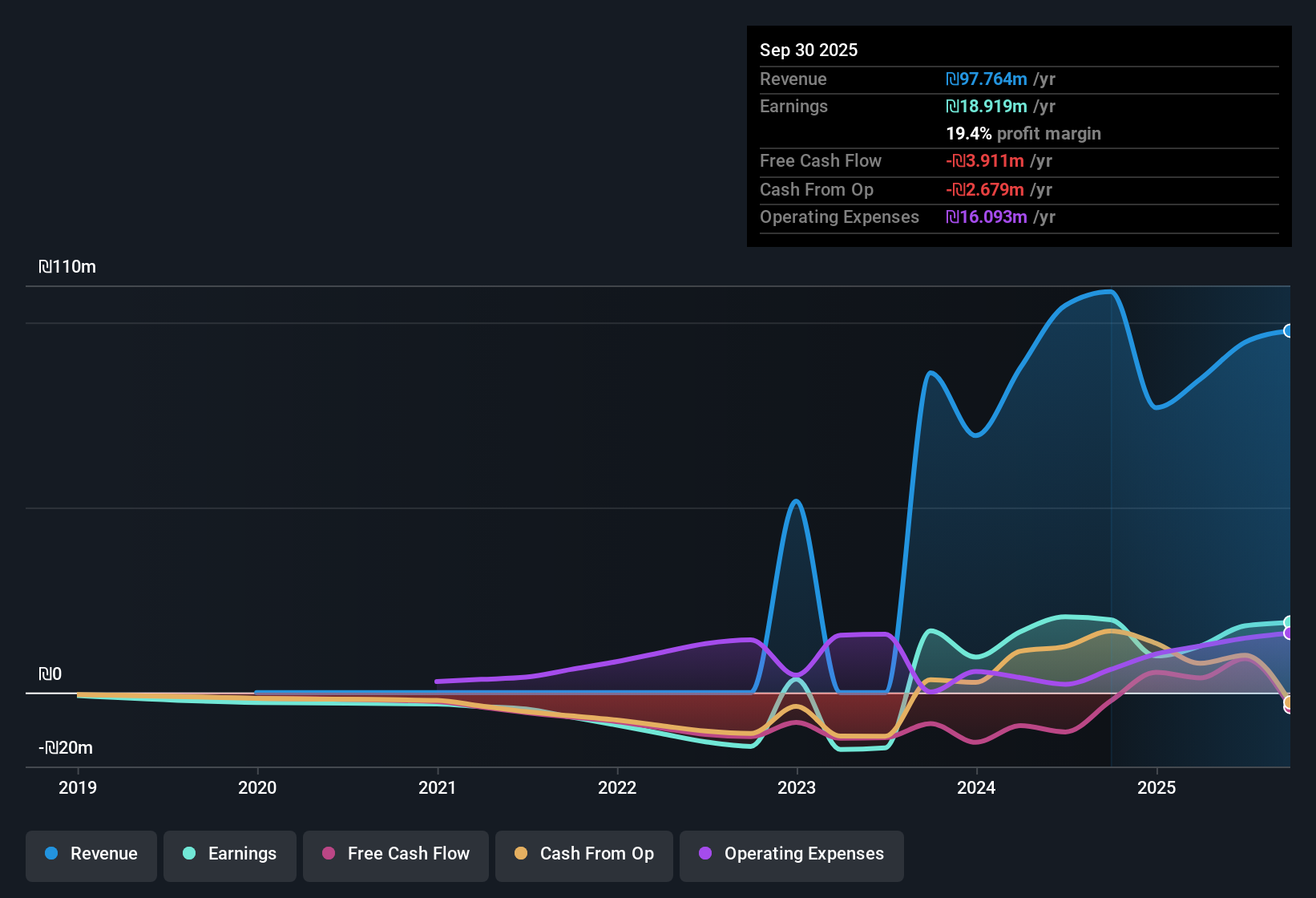Click the teal Earnings endpoint marker on chart

tap(1288, 622)
